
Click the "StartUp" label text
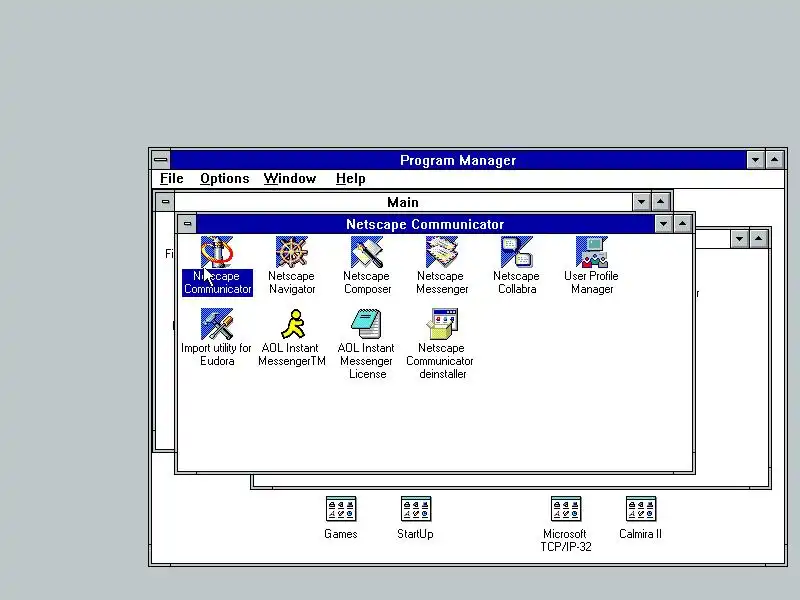(415, 534)
